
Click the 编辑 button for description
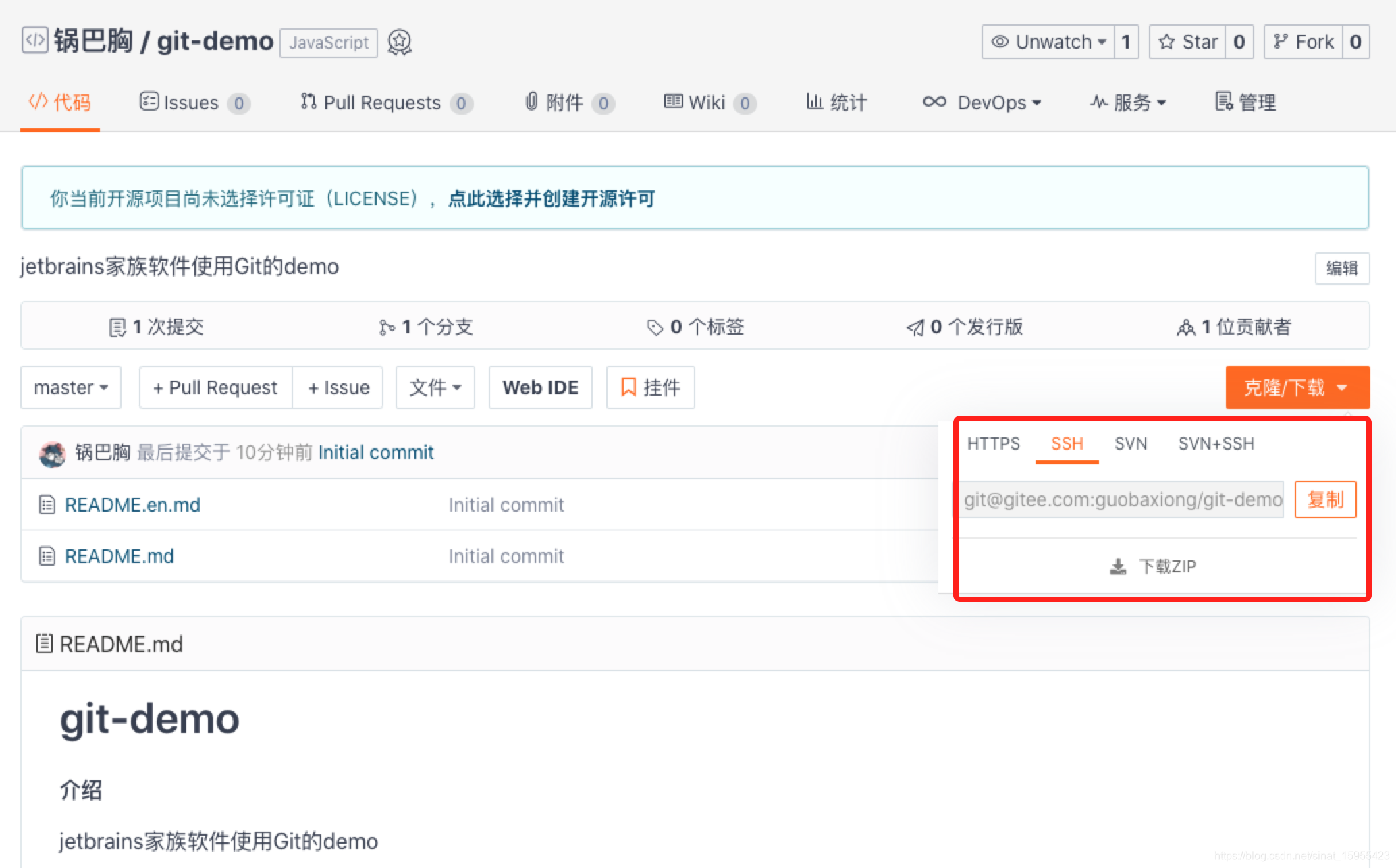[x=1342, y=268]
